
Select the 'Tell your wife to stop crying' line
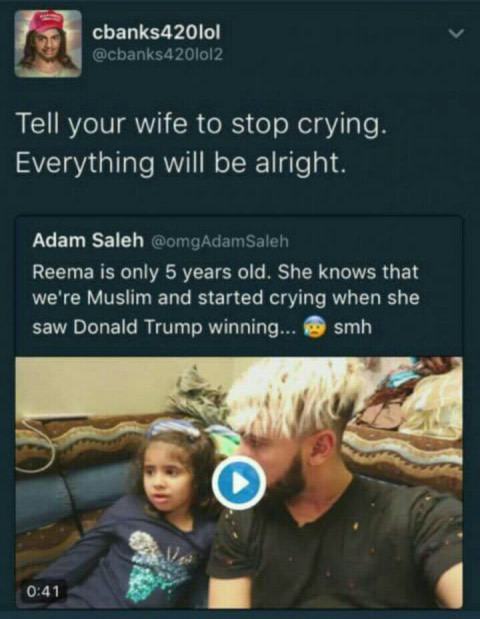[199, 126]
